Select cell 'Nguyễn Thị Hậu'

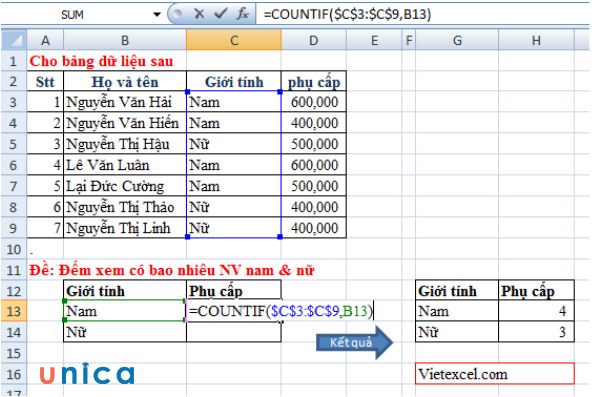(125, 144)
